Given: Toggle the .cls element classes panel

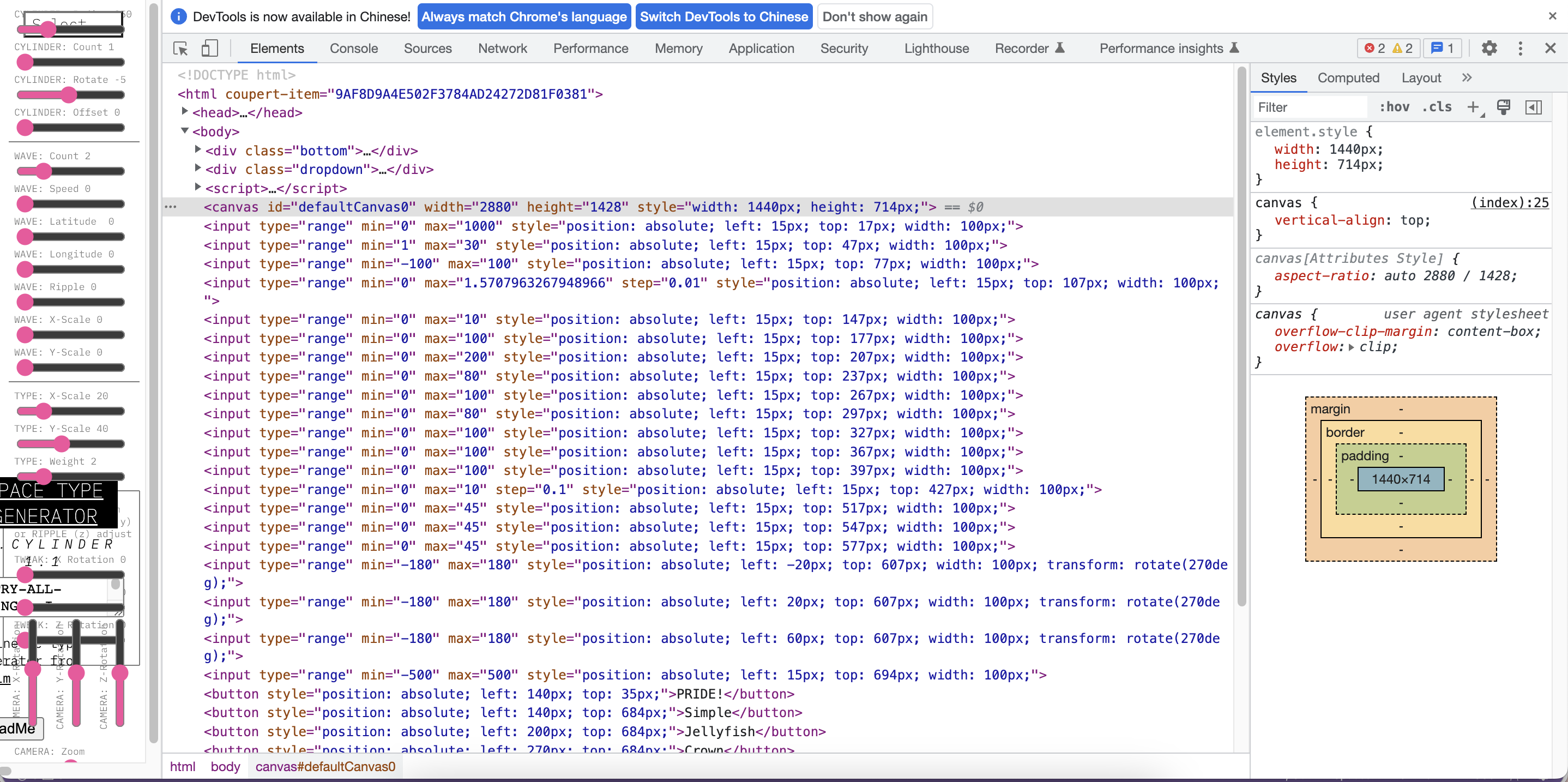Looking at the screenshot, I should [1437, 108].
